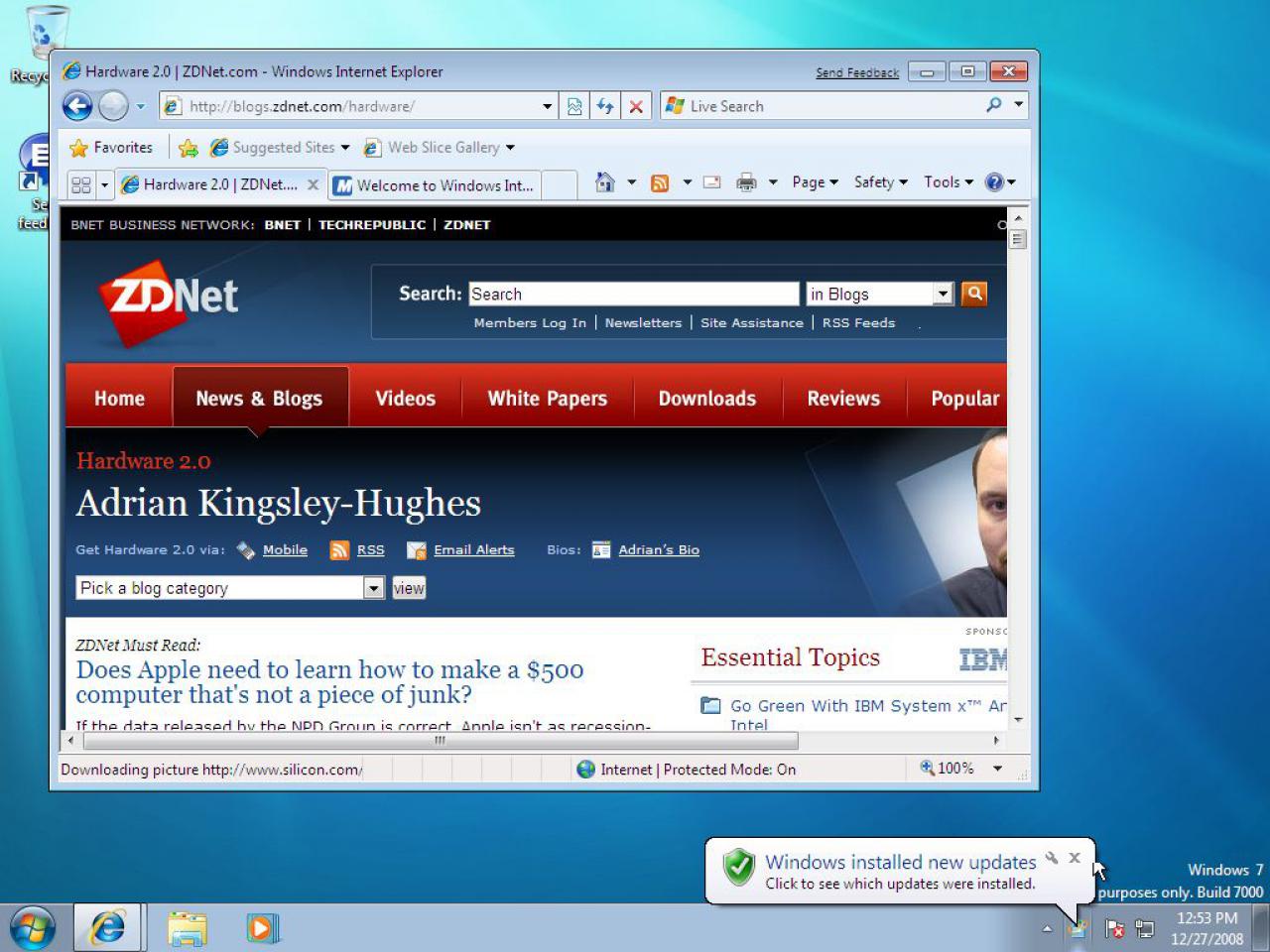Image resolution: width=1270 pixels, height=952 pixels.
Task: Follow the Email Alerts link
Action: [474, 550]
